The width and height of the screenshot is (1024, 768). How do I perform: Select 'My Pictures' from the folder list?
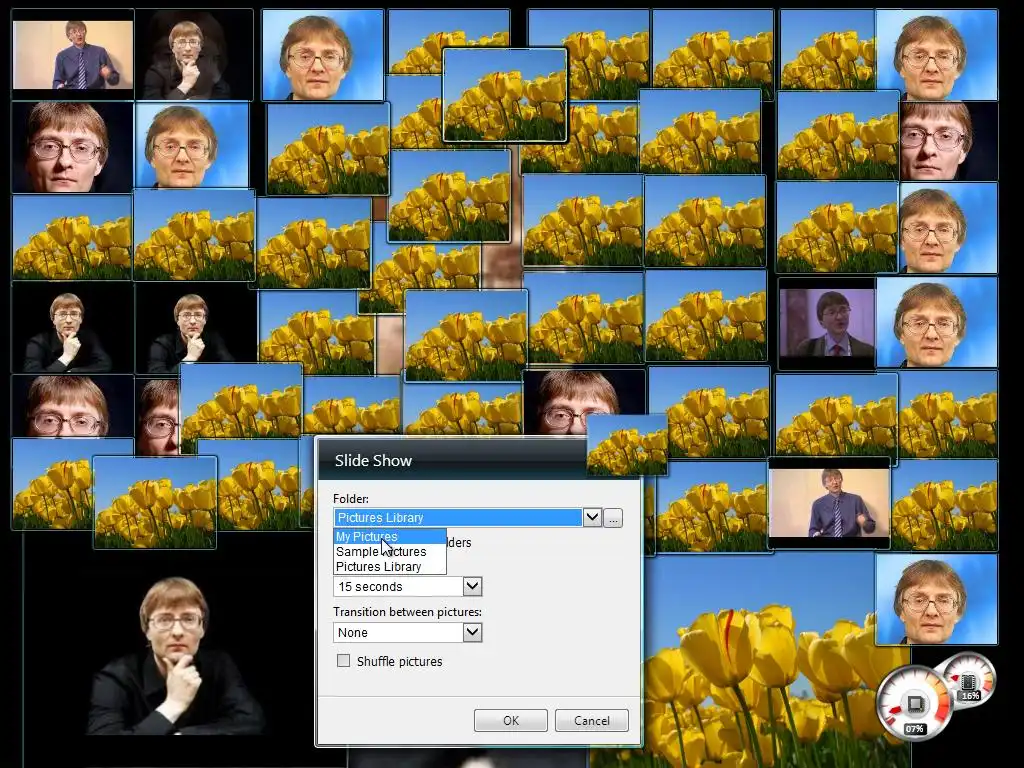(390, 536)
